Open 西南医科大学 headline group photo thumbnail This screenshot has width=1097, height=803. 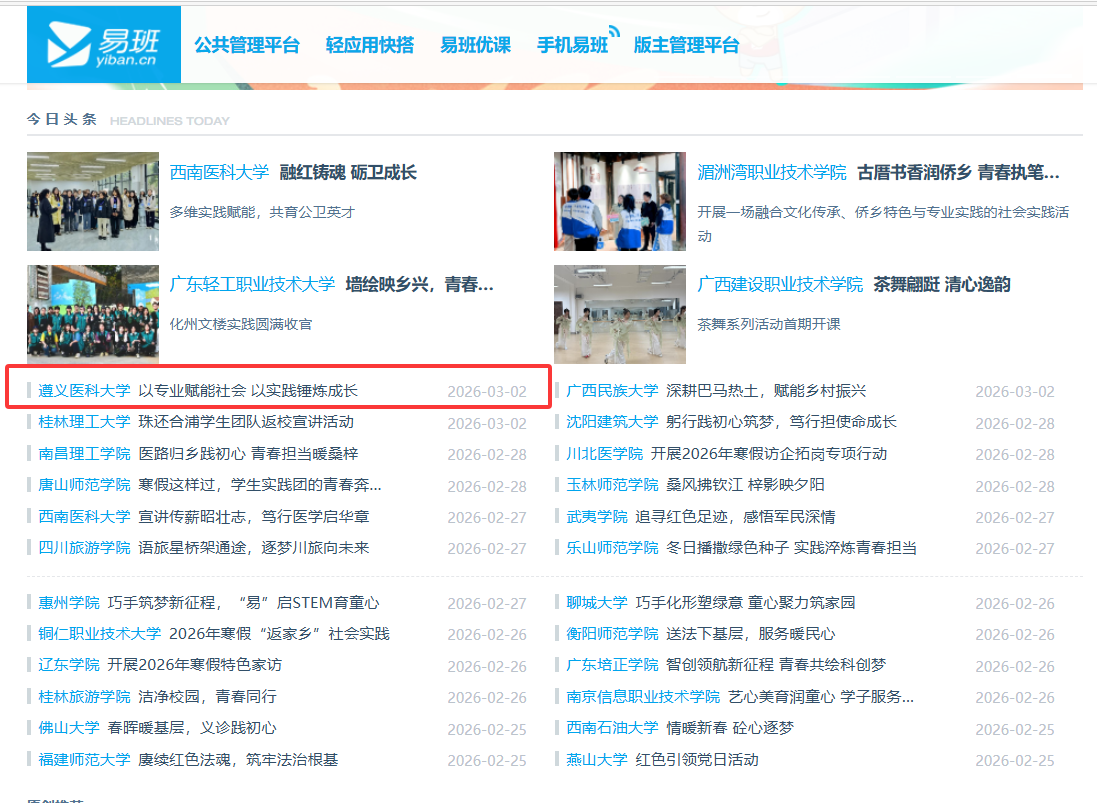pos(93,201)
